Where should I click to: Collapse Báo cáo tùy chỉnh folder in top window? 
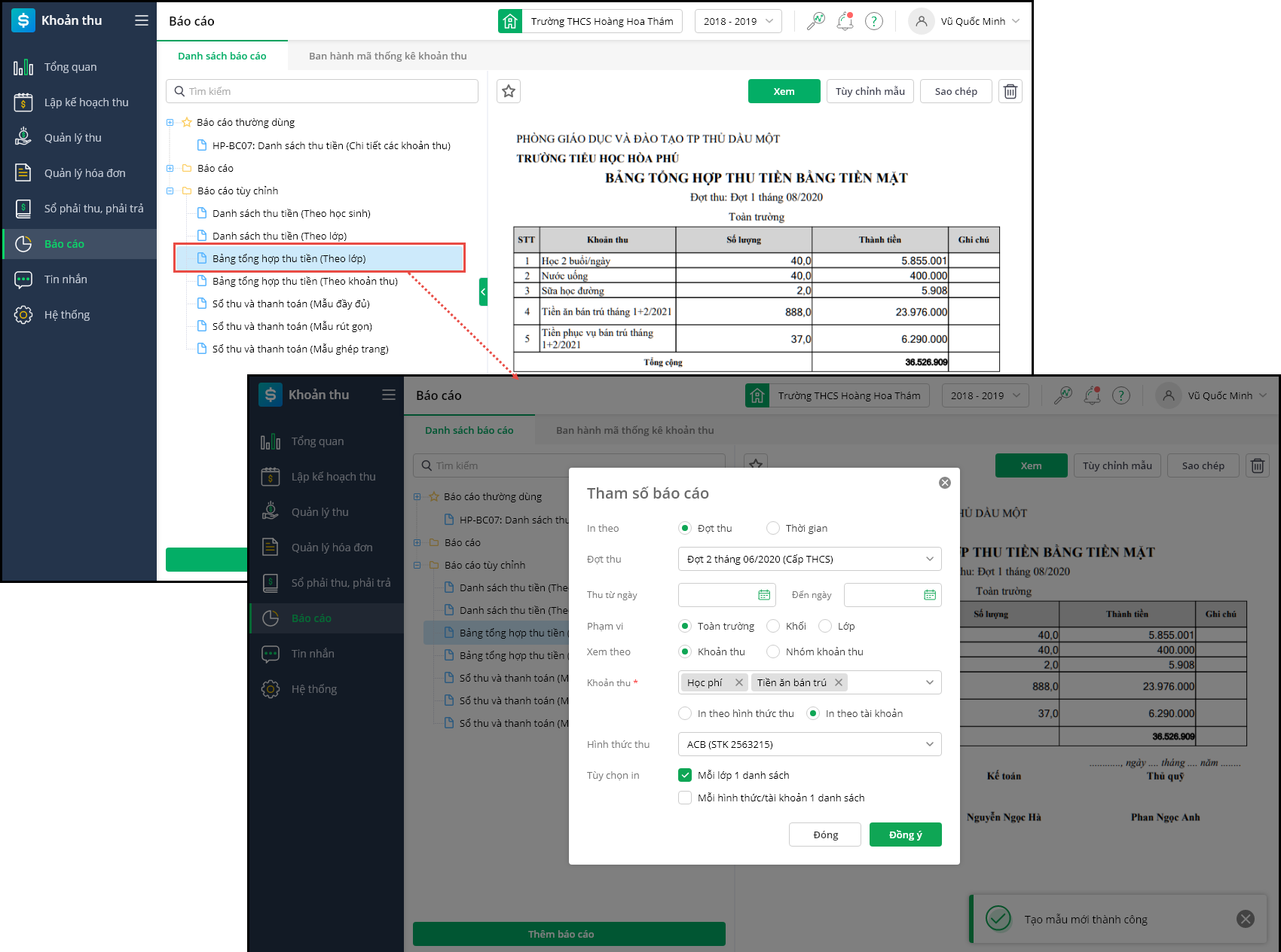pos(170,191)
